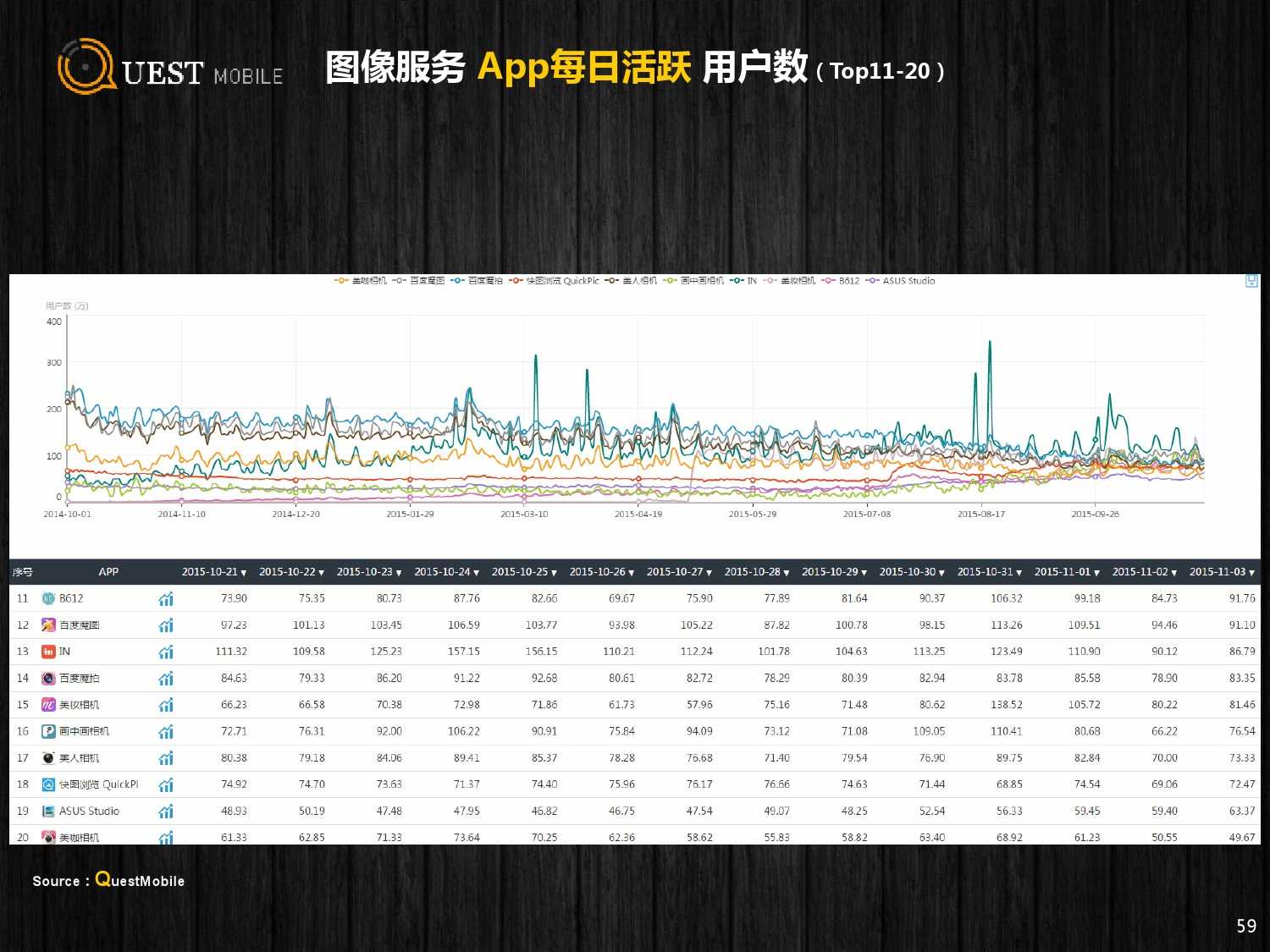Hide ASUS Studio series via legend
1270x952 pixels.
[x=908, y=281]
